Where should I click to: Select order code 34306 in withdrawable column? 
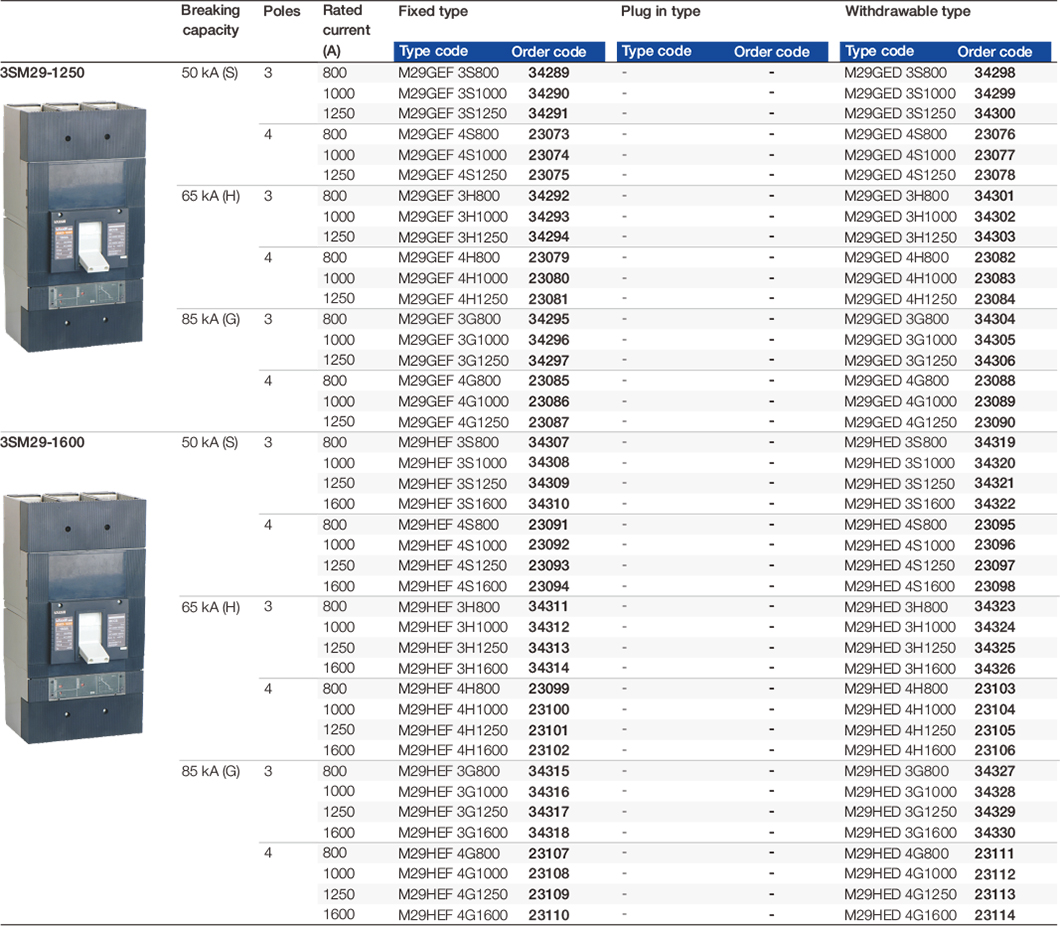(995, 360)
